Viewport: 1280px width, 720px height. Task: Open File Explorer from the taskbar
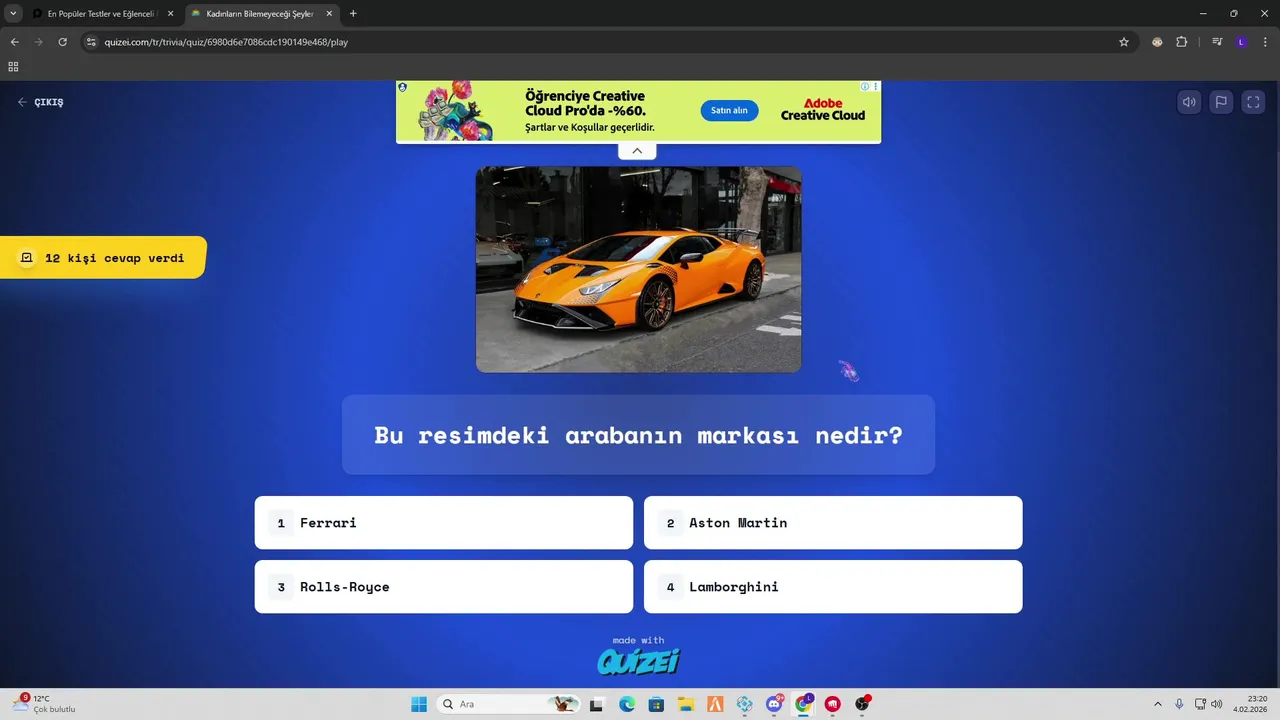[686, 704]
